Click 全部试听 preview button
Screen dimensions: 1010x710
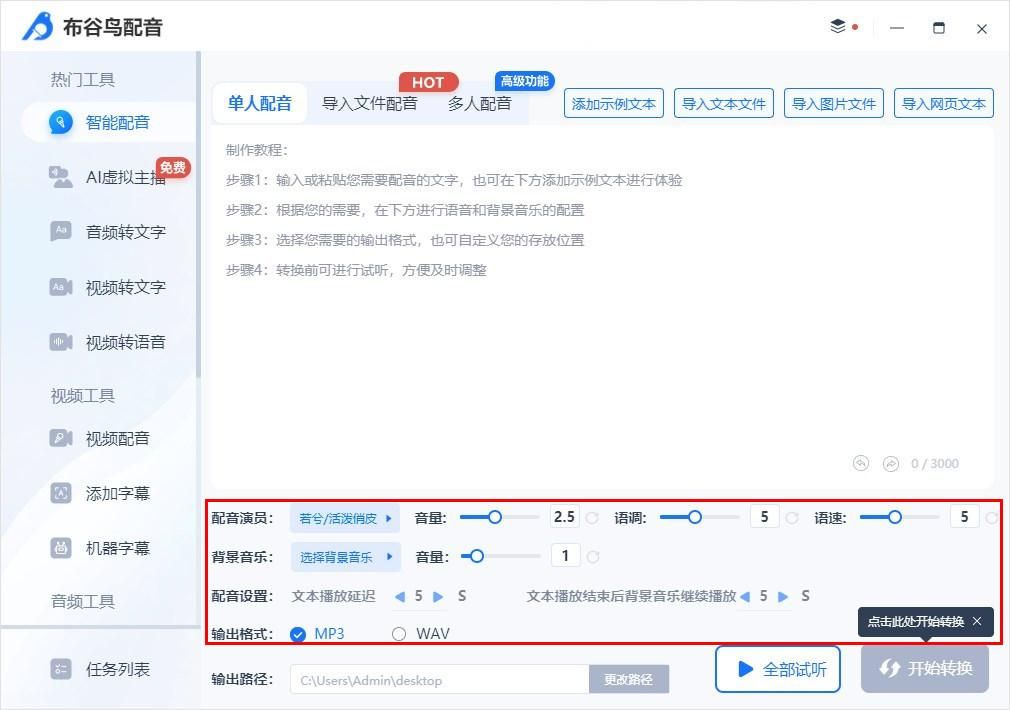click(x=777, y=669)
